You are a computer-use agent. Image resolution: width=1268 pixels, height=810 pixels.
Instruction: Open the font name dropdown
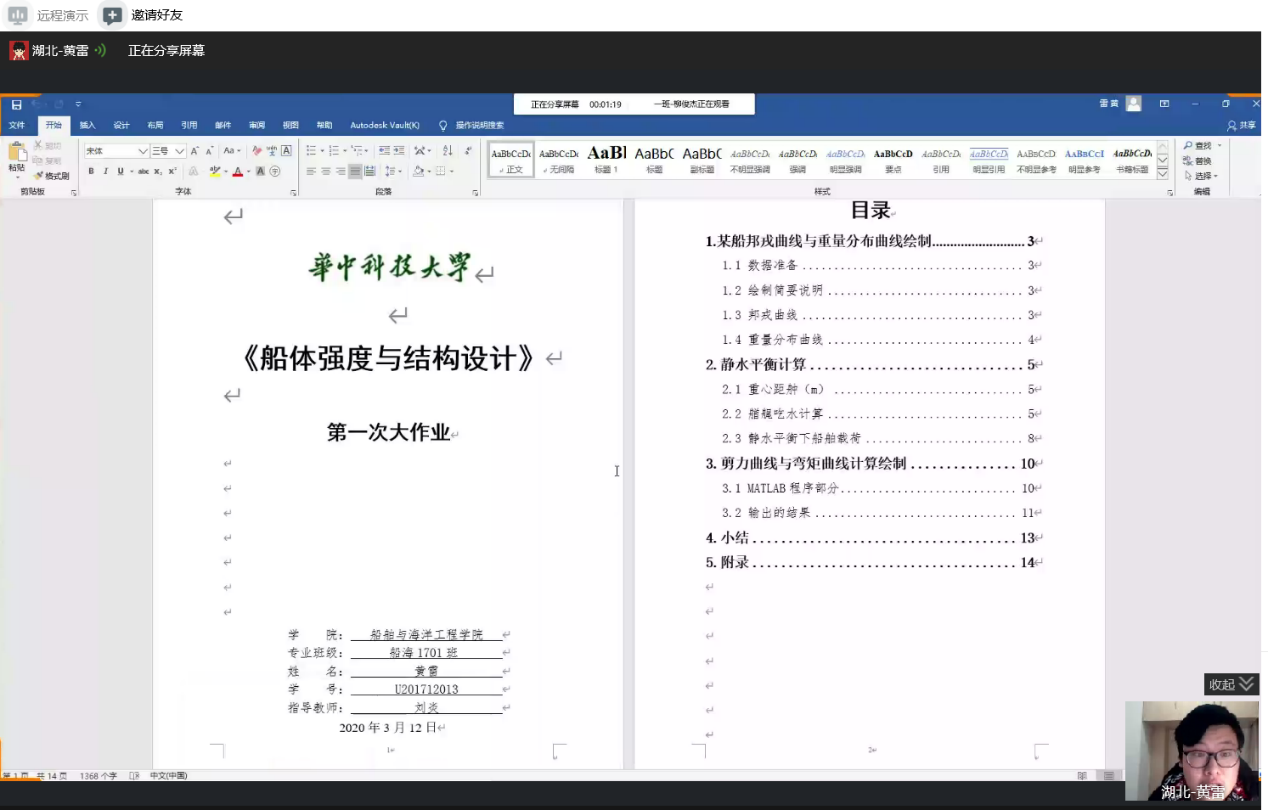click(x=143, y=151)
